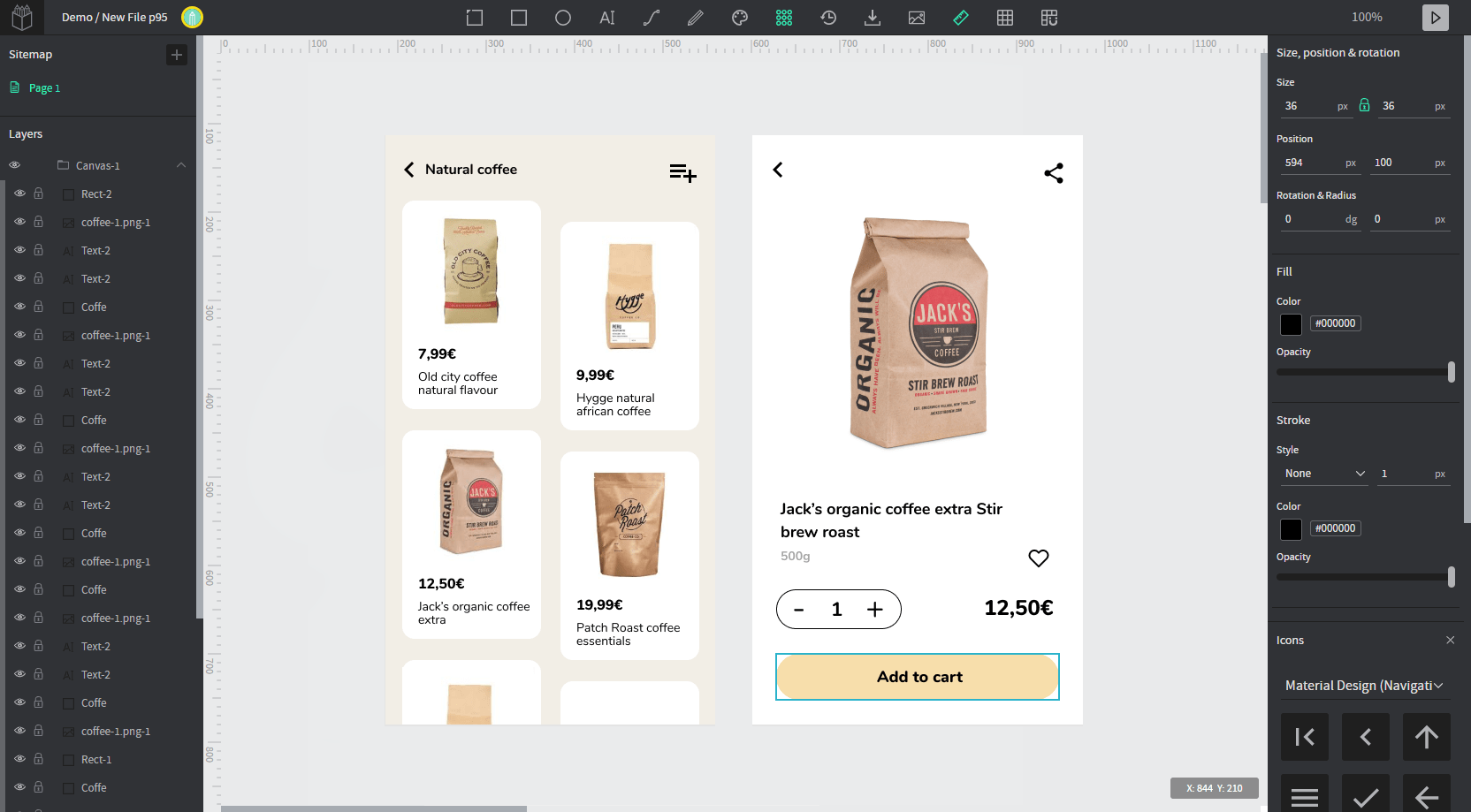Open the stroke Style dropdown
This screenshot has height=812, width=1471.
1323,474
